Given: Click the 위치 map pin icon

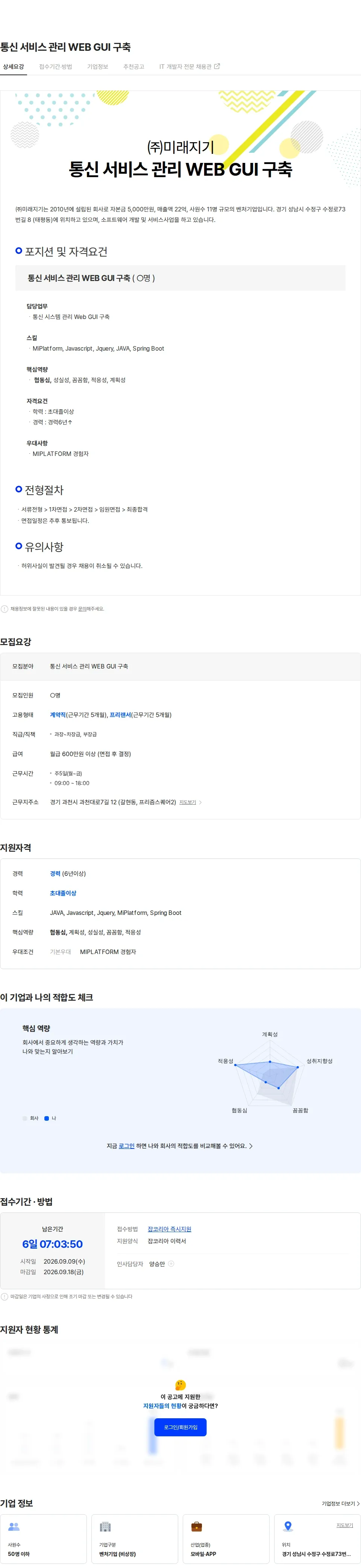Looking at the screenshot, I should (288, 1527).
